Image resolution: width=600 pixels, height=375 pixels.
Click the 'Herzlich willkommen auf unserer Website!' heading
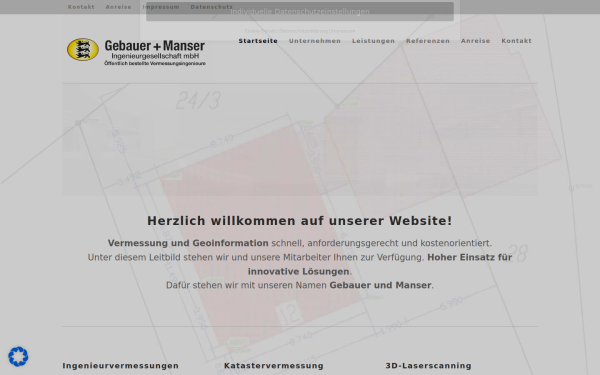[300, 221]
